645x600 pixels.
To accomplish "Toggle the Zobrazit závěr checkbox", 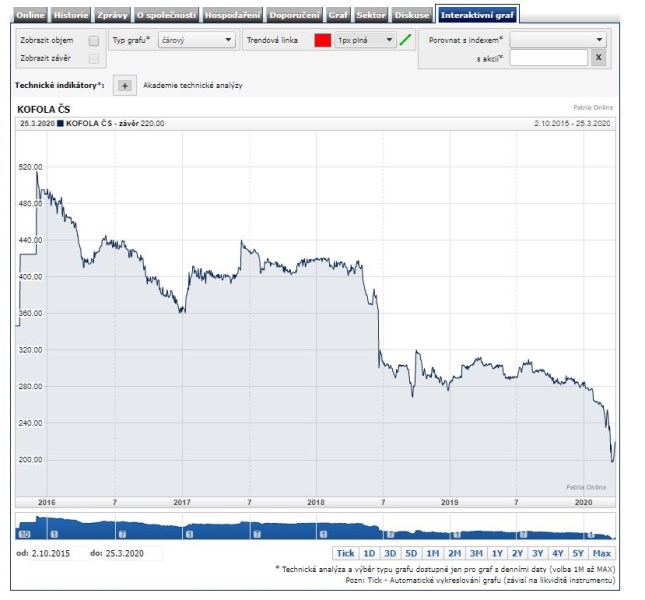I will (x=94, y=59).
